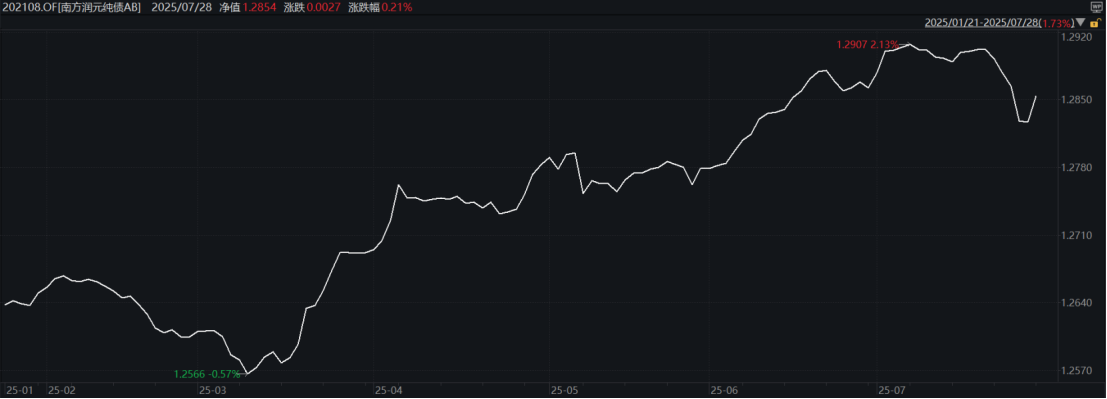Select the 202108.OF fund title
Screen dimensions: 1107x399
click(x=71, y=7)
